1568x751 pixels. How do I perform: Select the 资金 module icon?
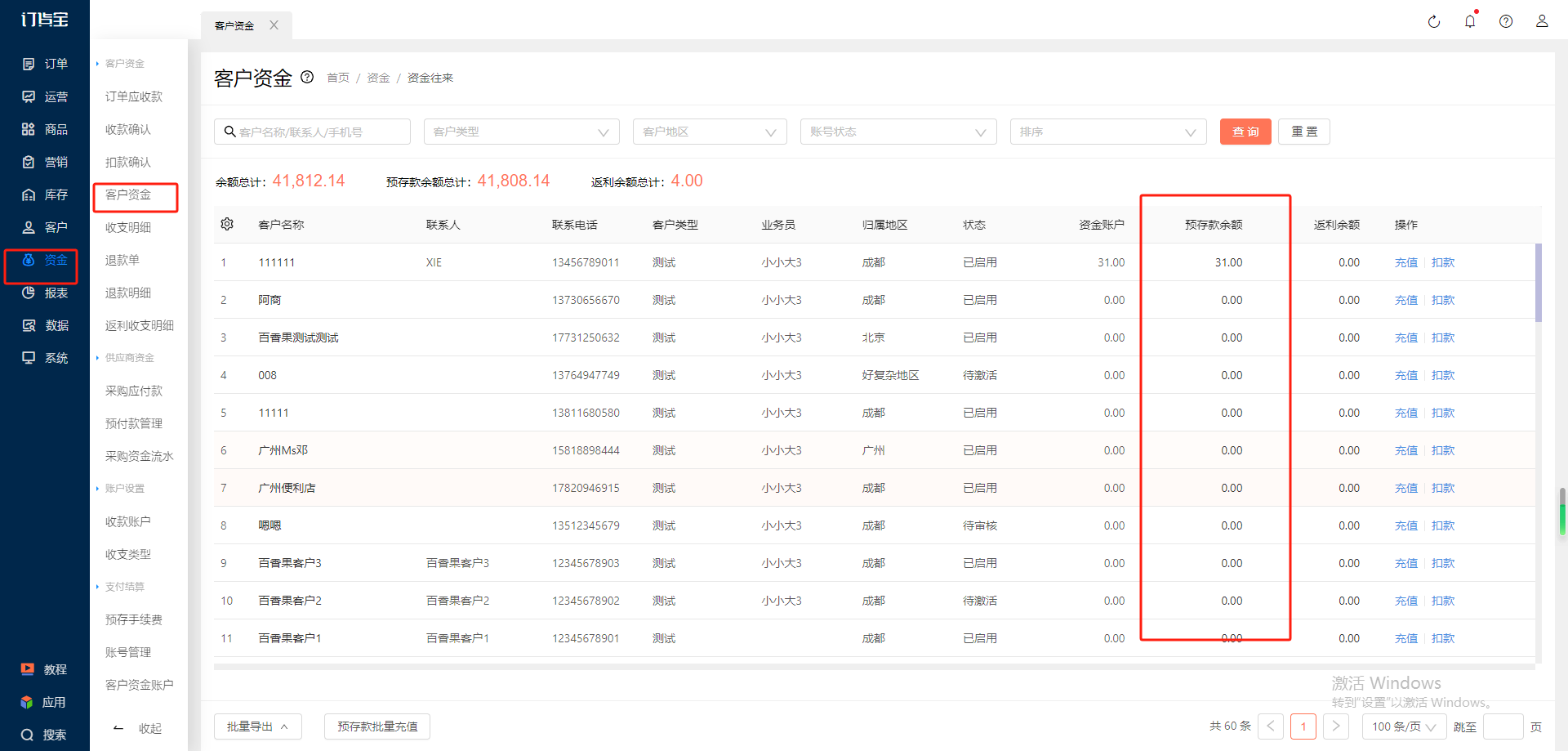point(29,260)
